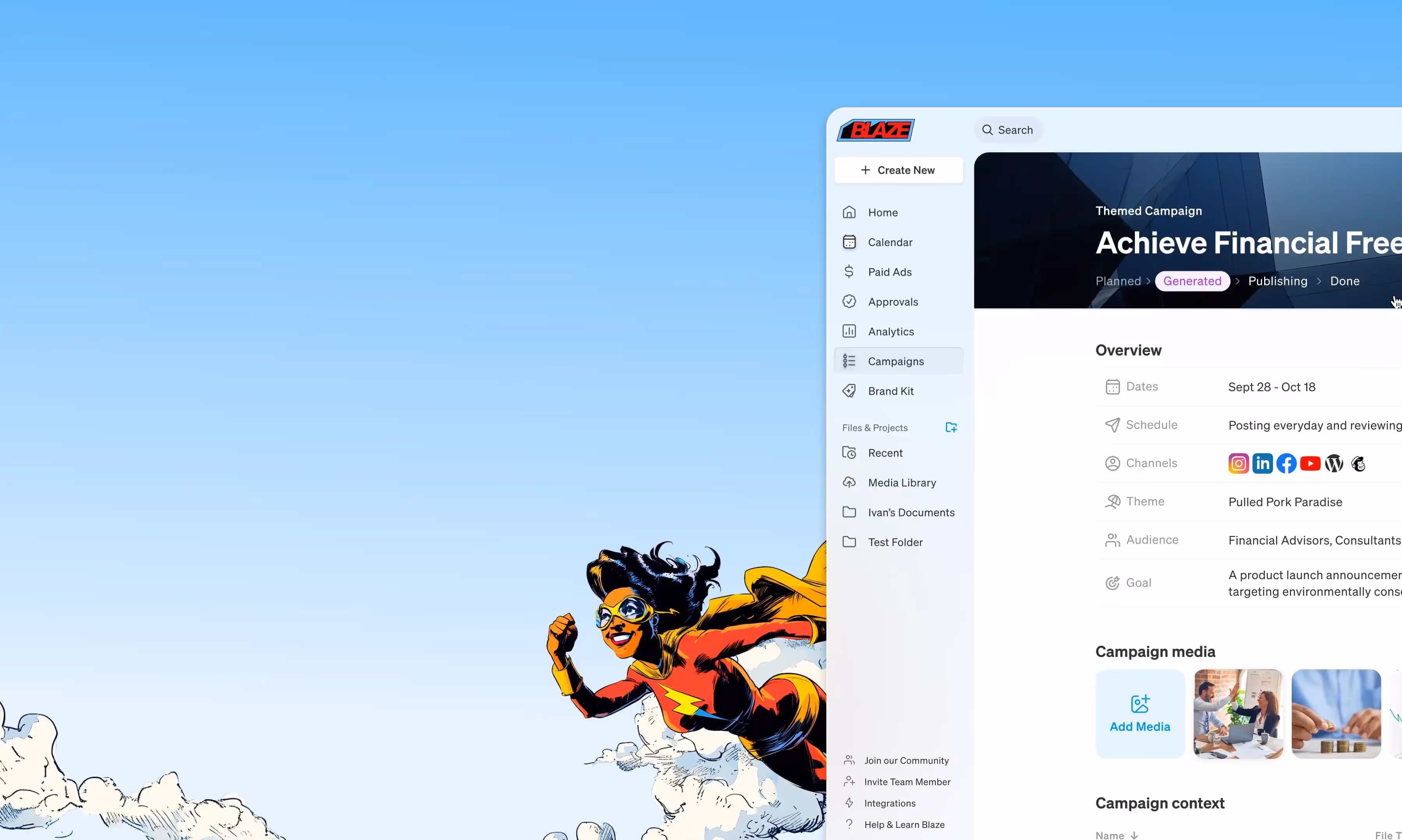Image resolution: width=1402 pixels, height=840 pixels.
Task: Click the new folder icon beside Files & Projects
Action: tap(951, 427)
